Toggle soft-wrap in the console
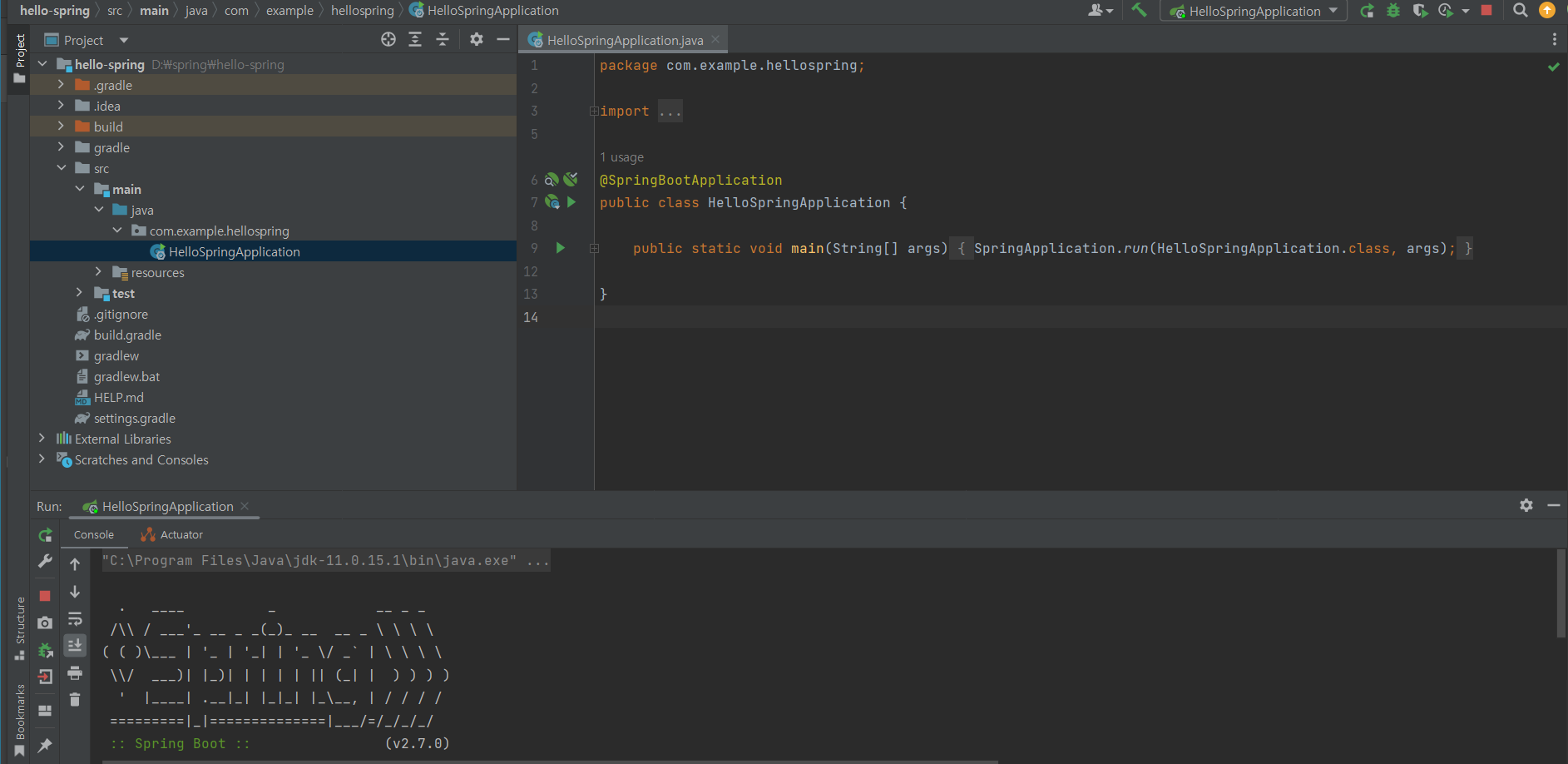The height and width of the screenshot is (764, 1568). 75,619
